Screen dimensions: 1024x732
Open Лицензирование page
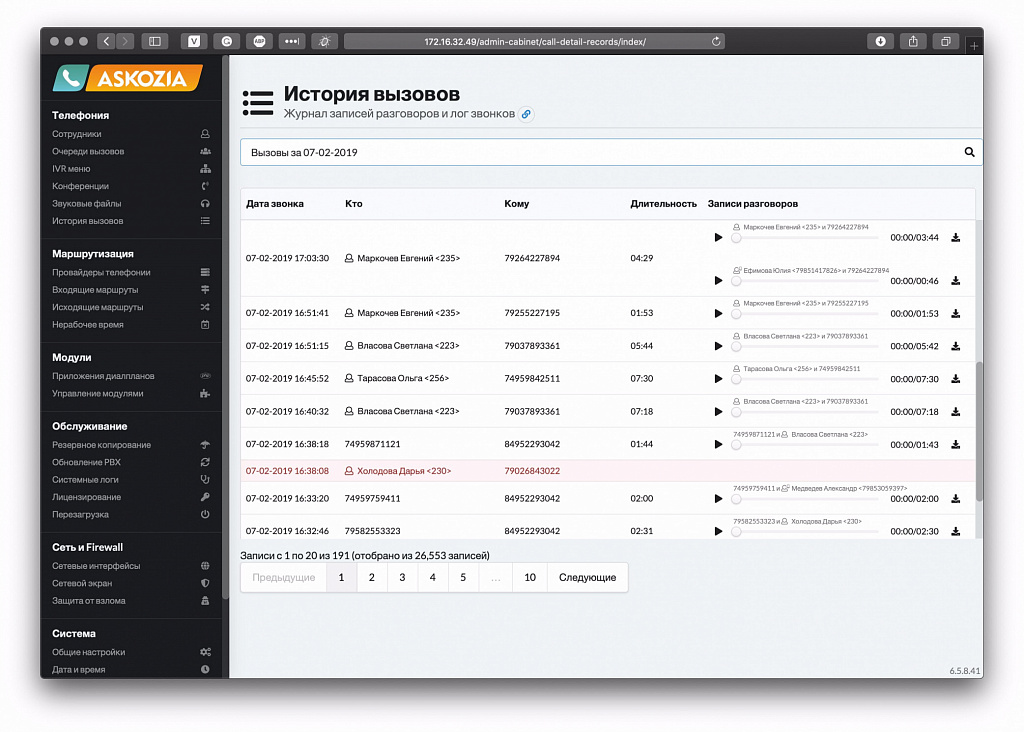[x=87, y=497]
